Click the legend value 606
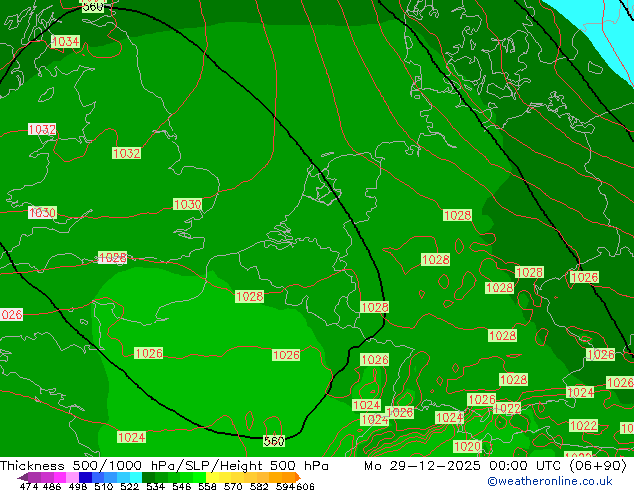 click(x=305, y=486)
